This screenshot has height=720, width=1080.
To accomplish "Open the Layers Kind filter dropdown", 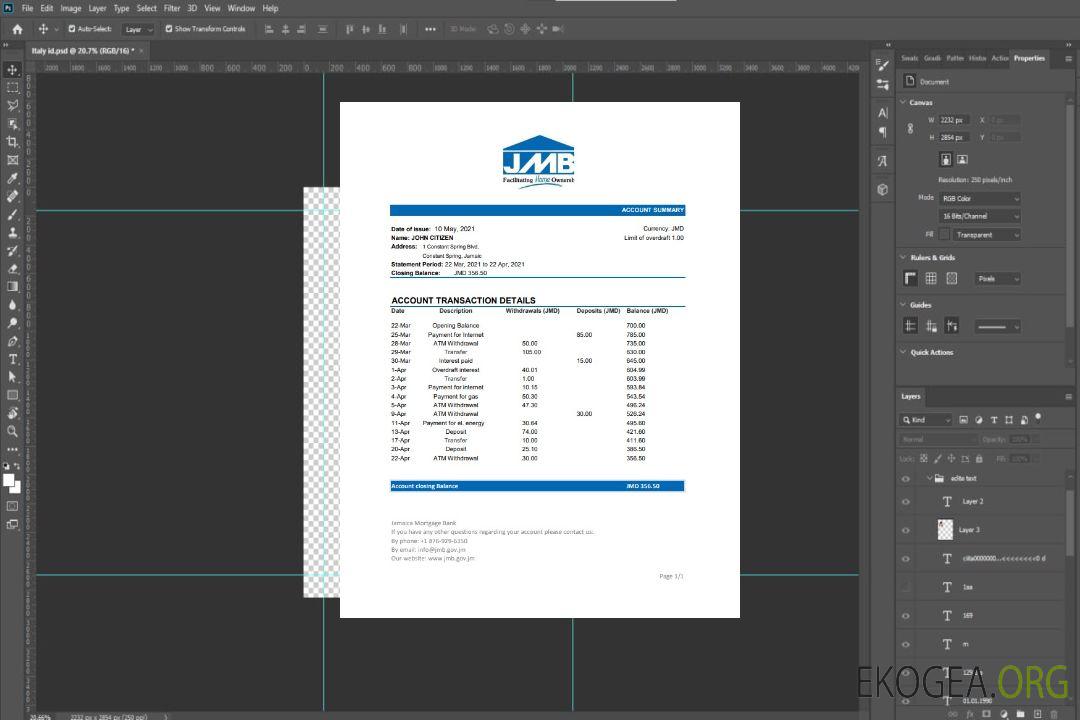I will [926, 420].
